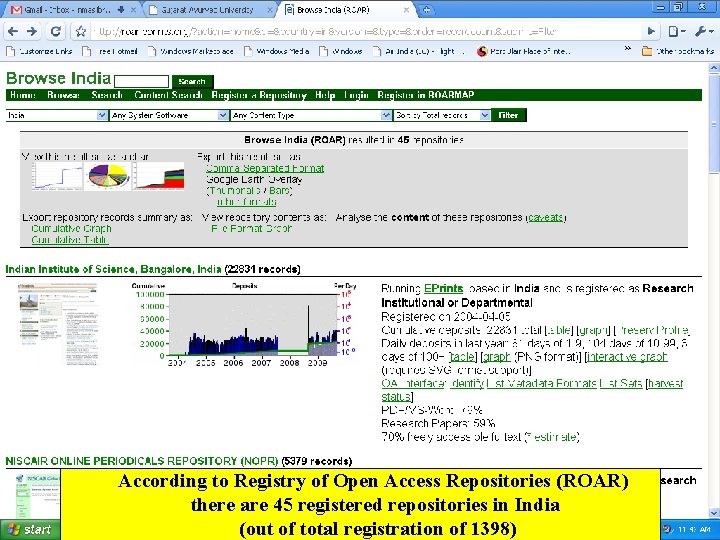
Task: Expand Any Content Type dropdown
Action: click(x=311, y=115)
